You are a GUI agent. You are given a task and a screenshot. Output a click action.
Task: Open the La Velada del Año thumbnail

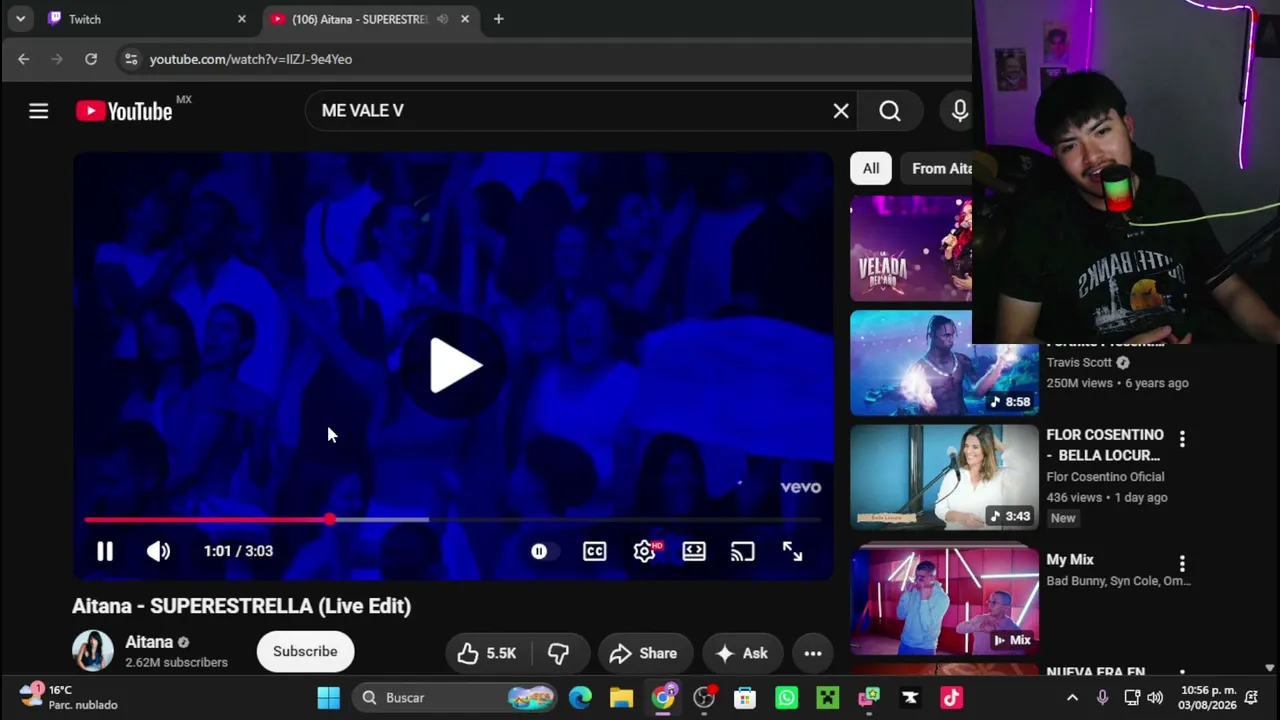pos(910,248)
